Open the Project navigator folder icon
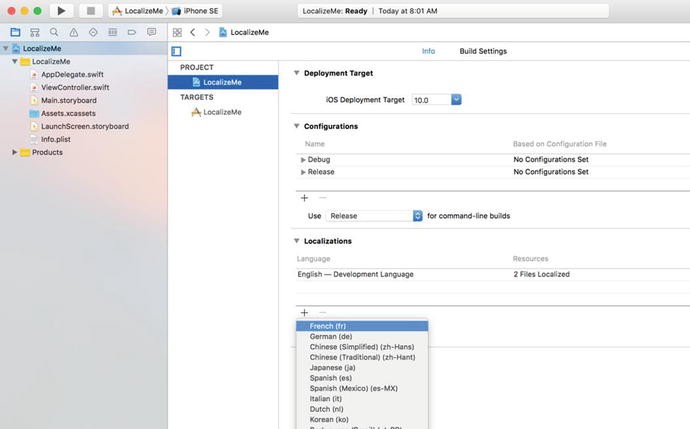The height and width of the screenshot is (429, 690). [15, 32]
